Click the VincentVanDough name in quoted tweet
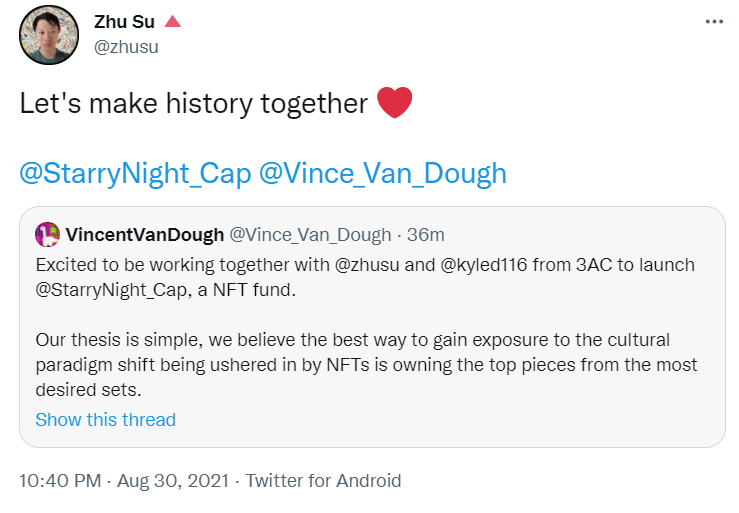The height and width of the screenshot is (513, 739). (145, 235)
